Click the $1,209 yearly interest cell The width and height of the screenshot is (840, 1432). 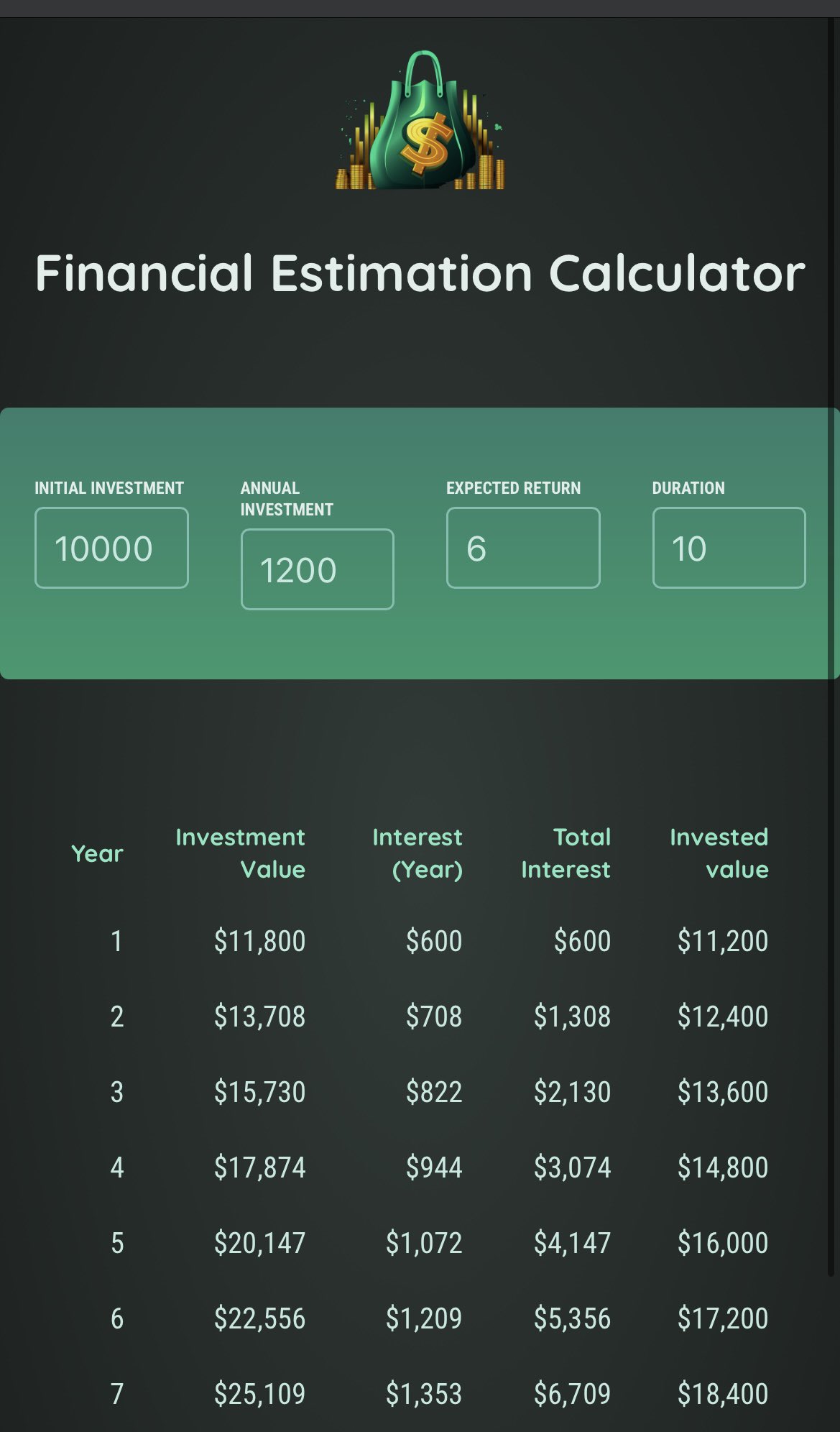(424, 1318)
